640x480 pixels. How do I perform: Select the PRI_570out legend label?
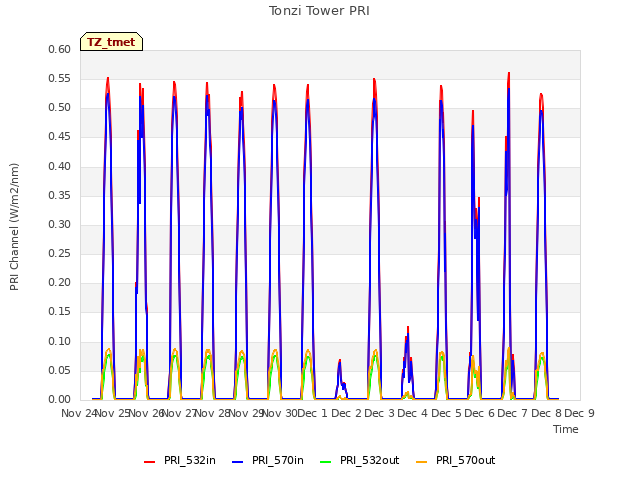466,460
